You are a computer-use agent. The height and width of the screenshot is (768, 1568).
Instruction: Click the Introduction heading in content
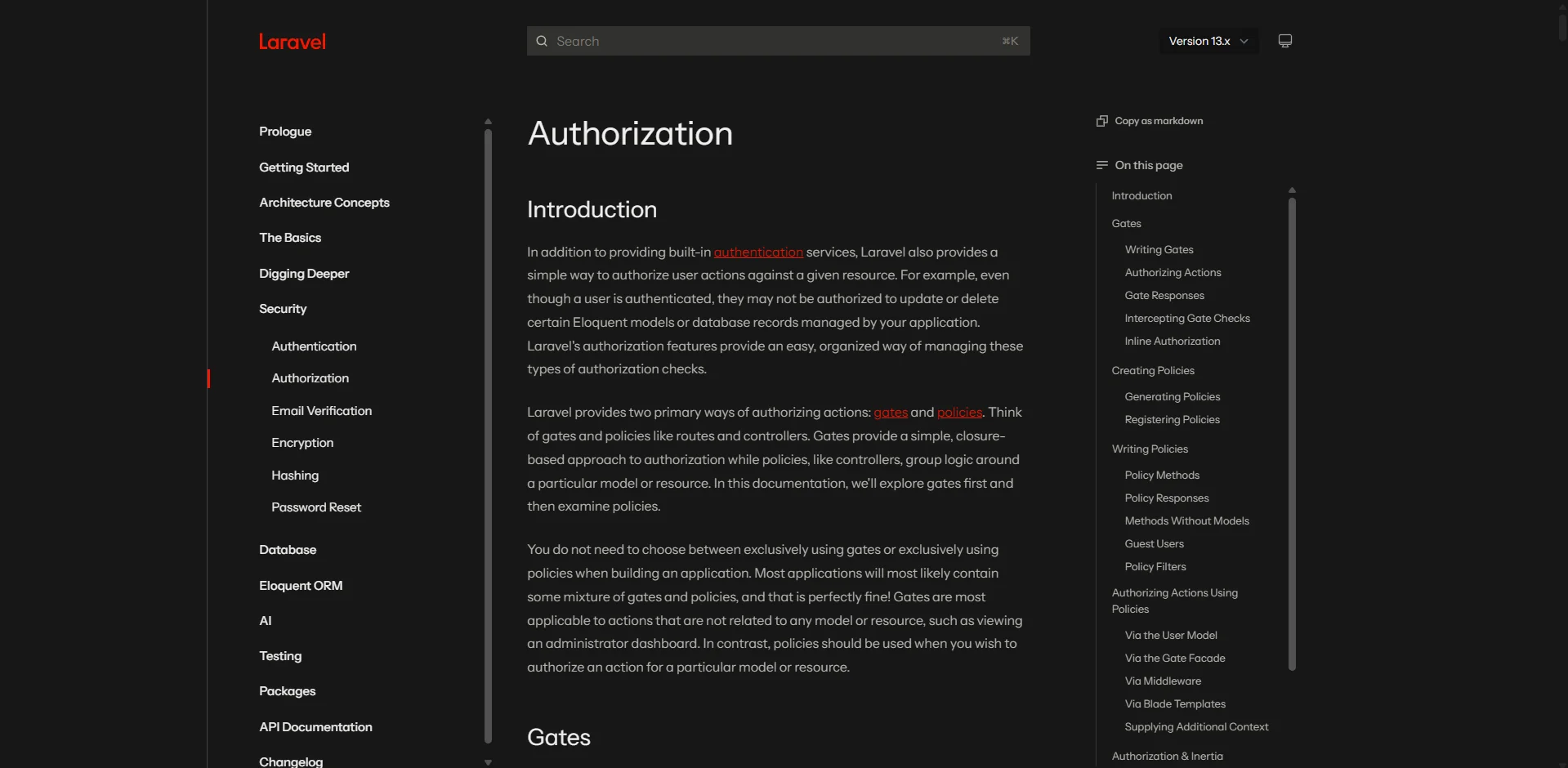coord(592,210)
